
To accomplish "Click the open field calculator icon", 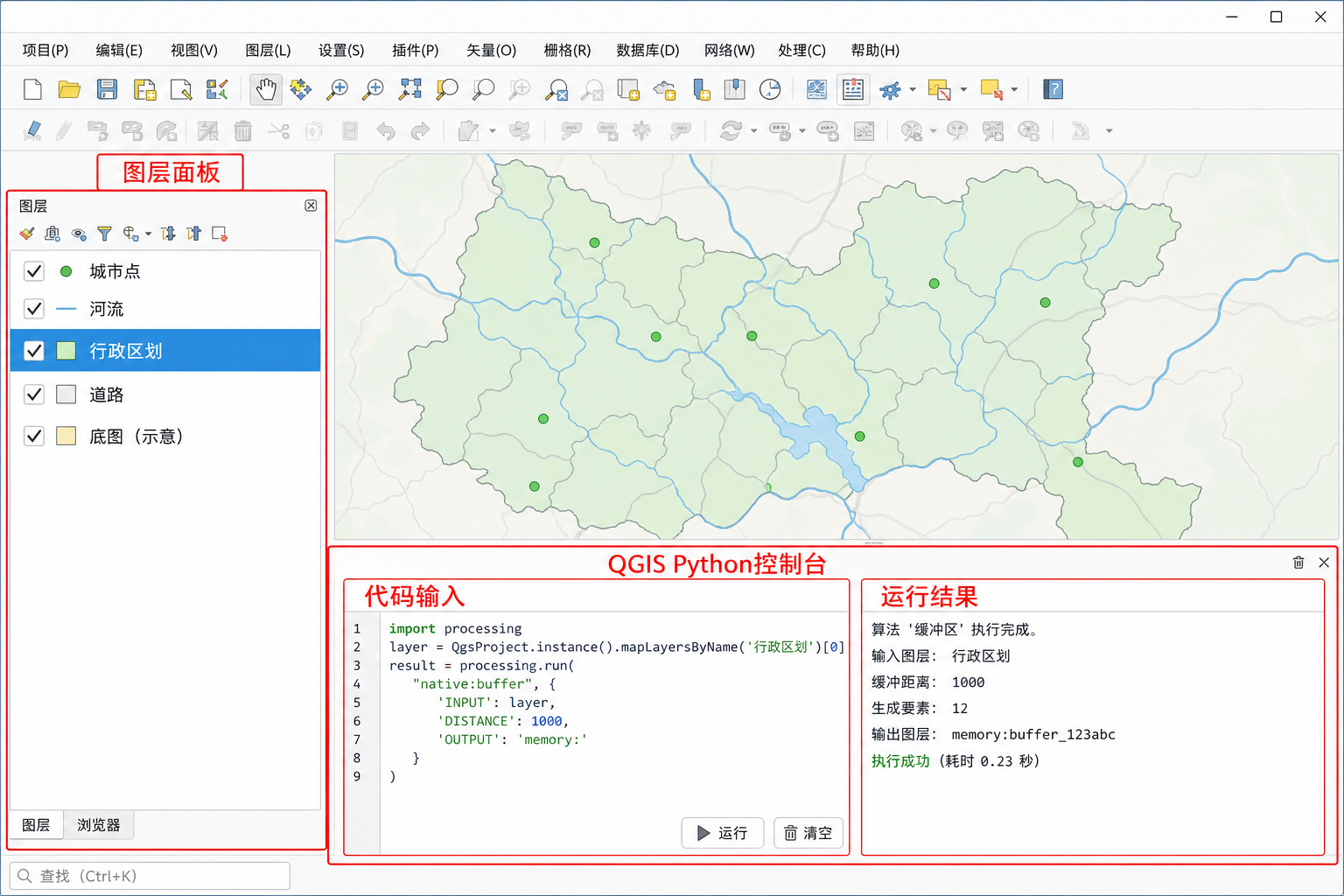I will pyautogui.click(x=816, y=88).
